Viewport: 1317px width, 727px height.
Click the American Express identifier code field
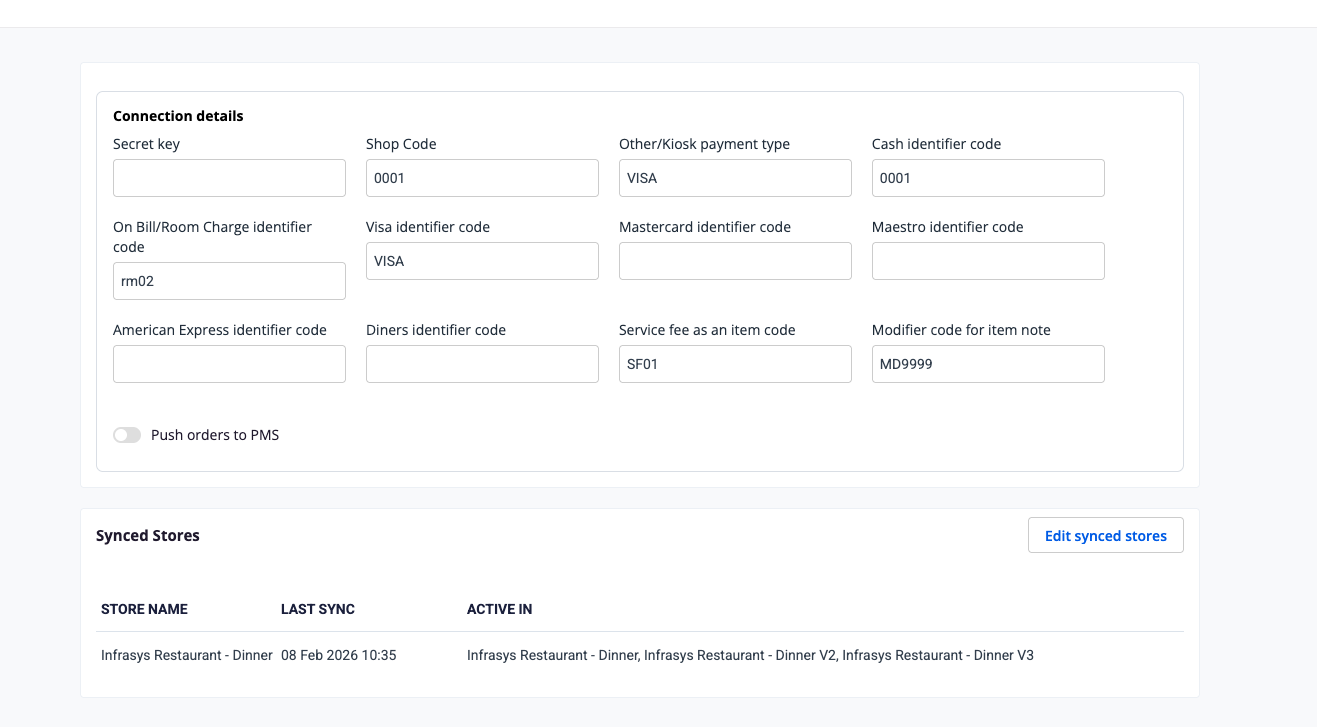tap(229, 364)
